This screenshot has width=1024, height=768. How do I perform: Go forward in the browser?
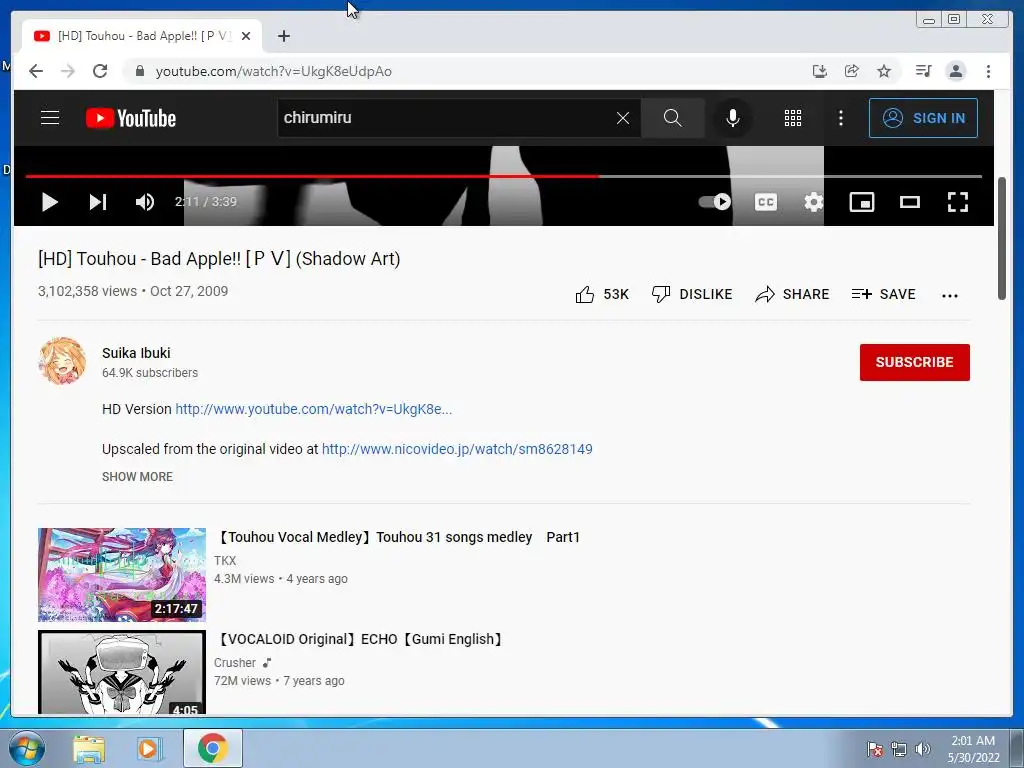68,71
